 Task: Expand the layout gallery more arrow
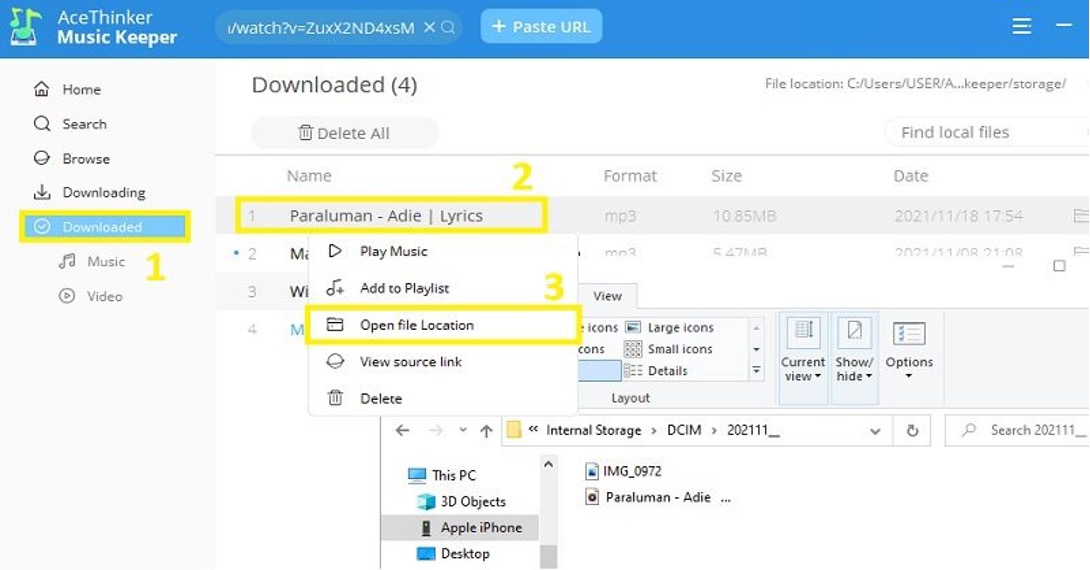tap(756, 370)
